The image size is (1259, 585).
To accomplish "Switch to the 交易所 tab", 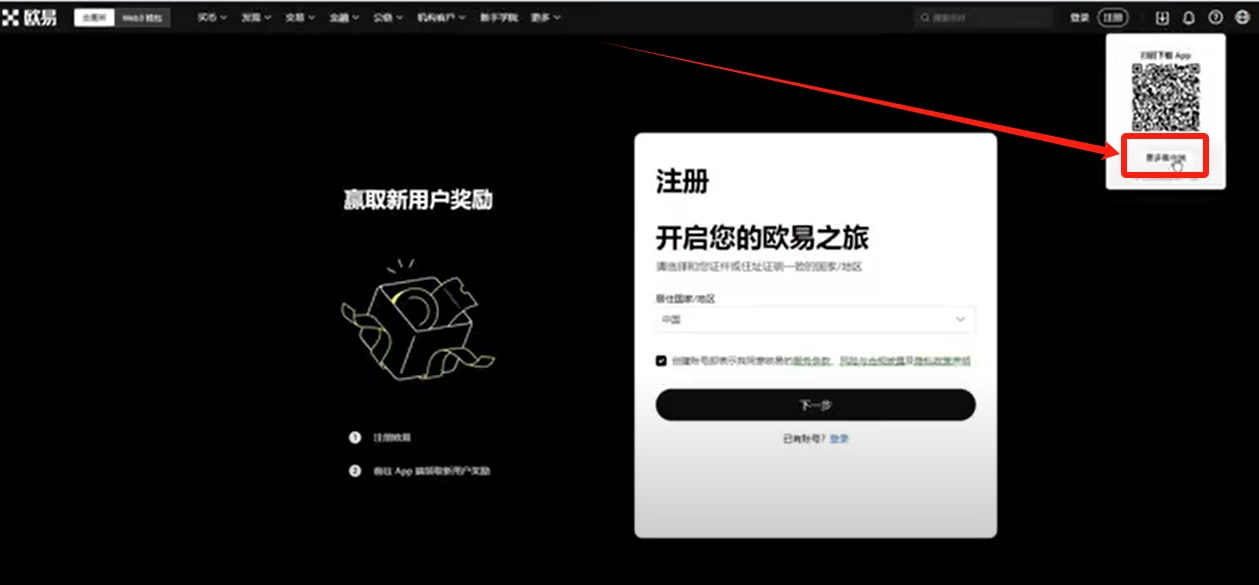I will [x=95, y=18].
